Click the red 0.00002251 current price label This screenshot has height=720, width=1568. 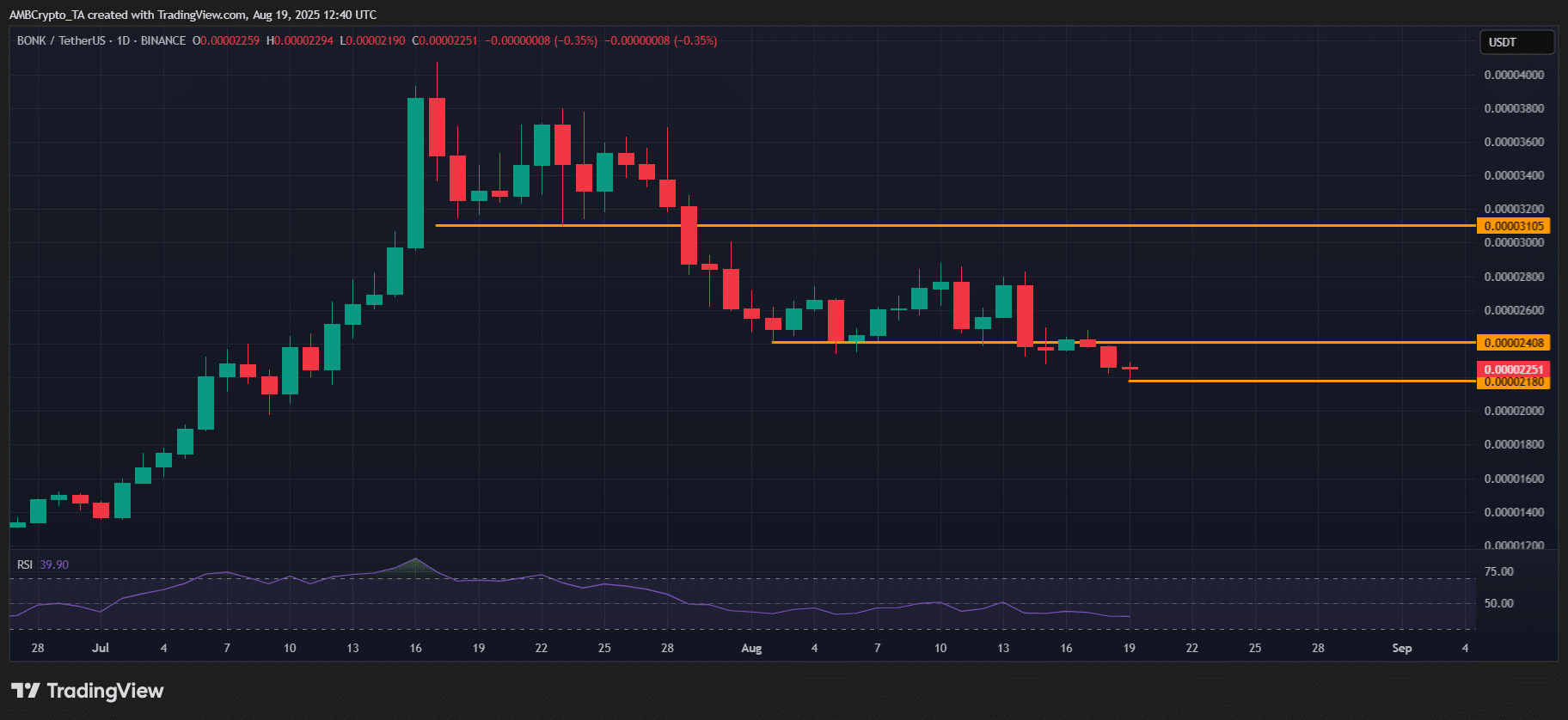(1514, 369)
